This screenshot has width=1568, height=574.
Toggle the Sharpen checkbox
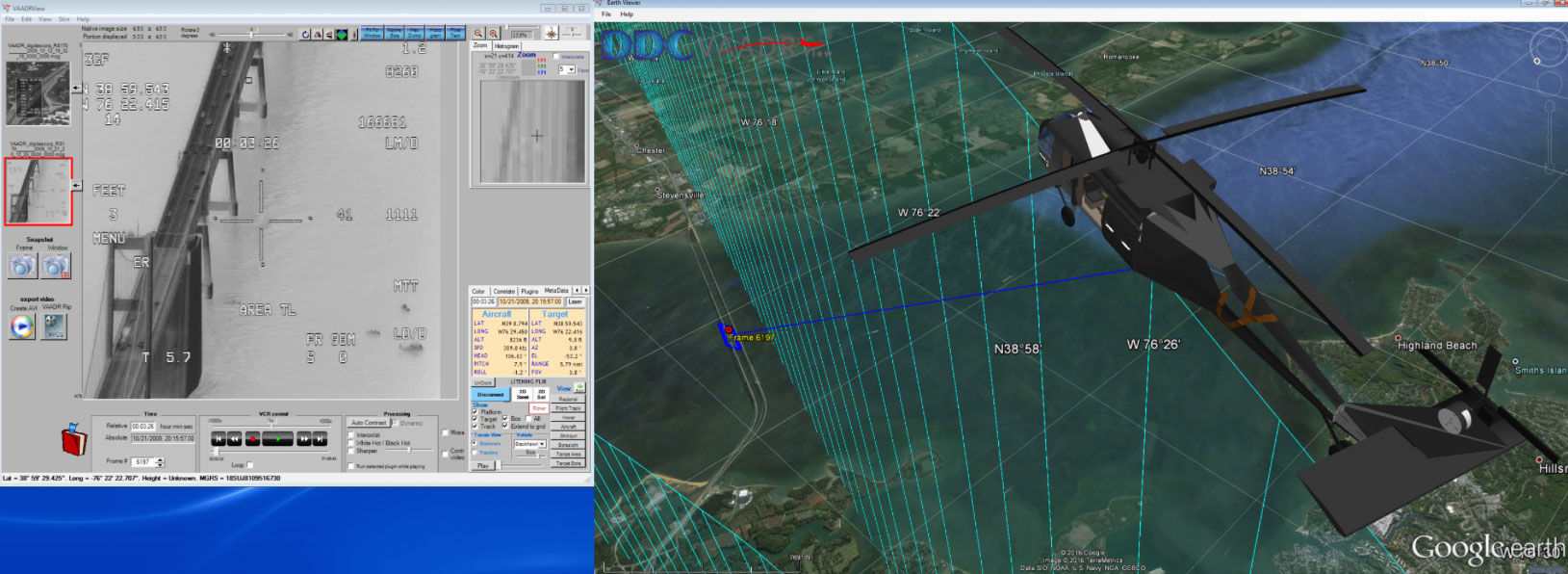coord(351,451)
